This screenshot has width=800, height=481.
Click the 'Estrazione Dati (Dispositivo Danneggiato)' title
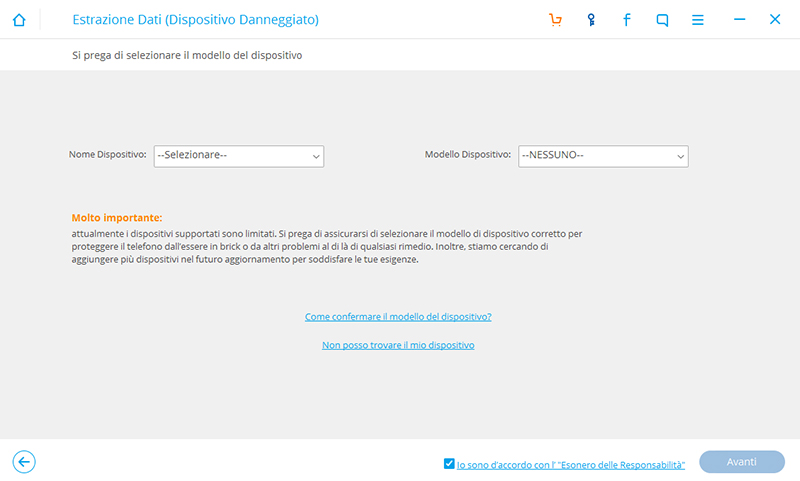[195, 20]
